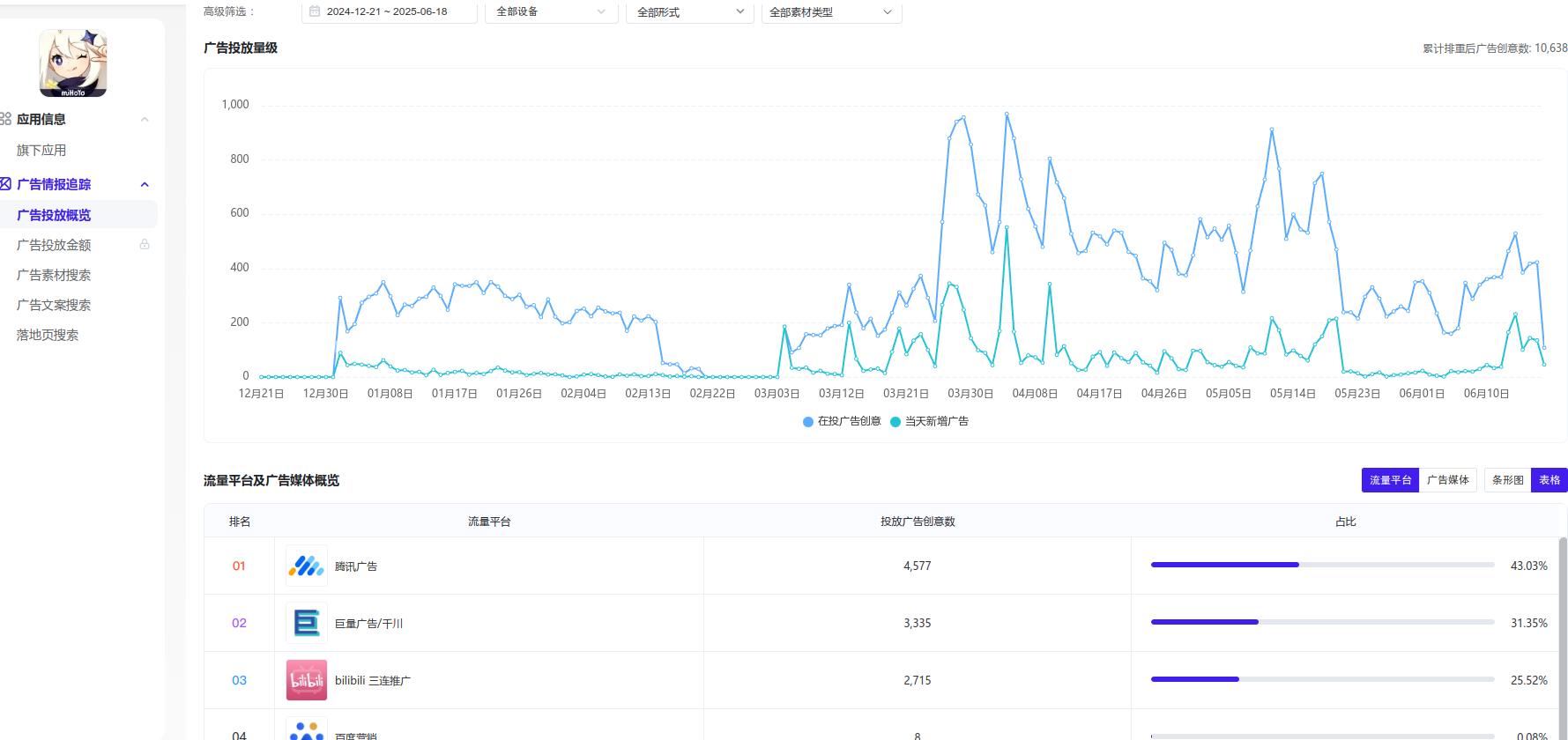Click the 百度营销 platform logo
The width and height of the screenshot is (1568, 740).
tap(306, 730)
